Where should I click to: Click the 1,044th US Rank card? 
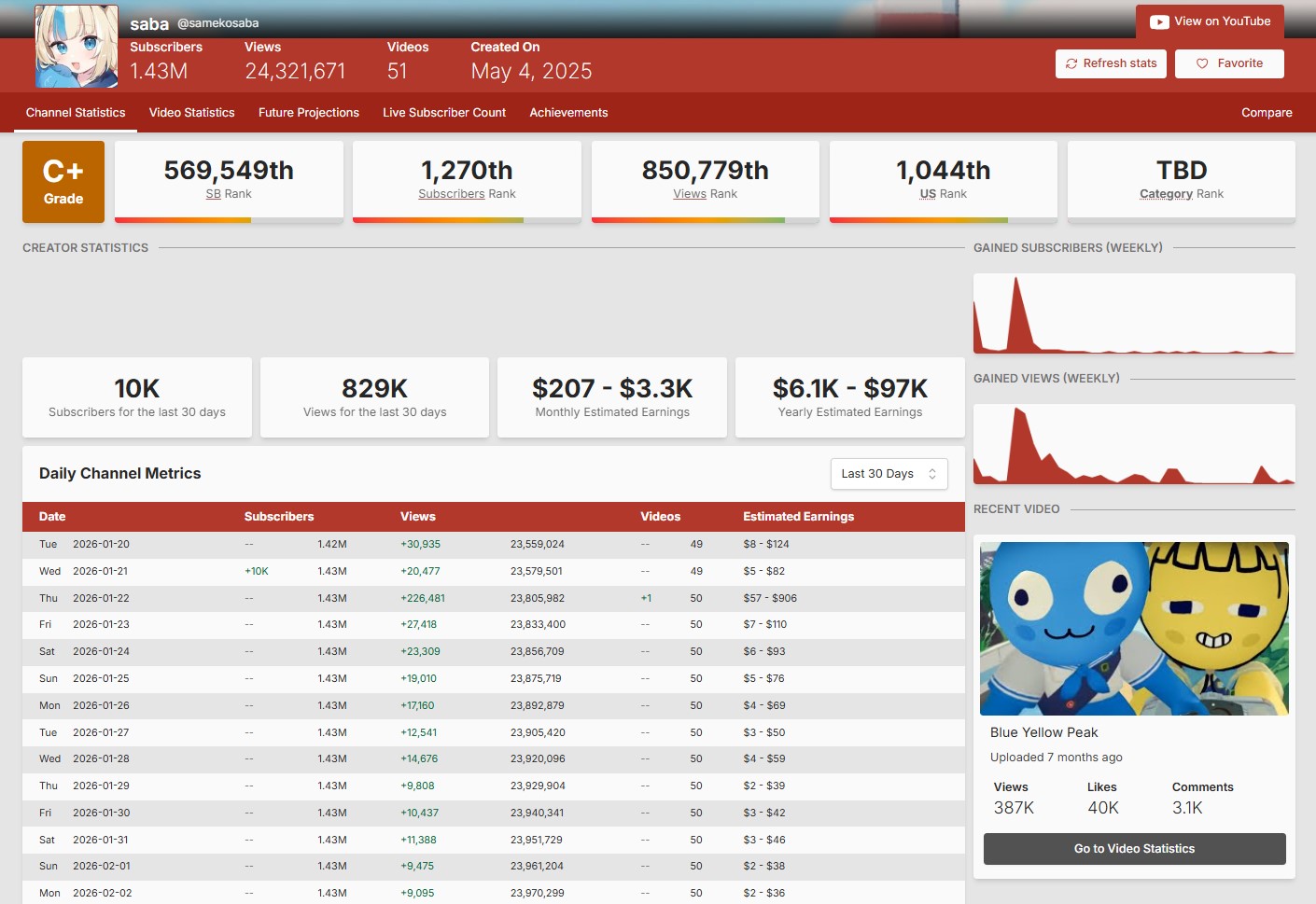(x=944, y=182)
